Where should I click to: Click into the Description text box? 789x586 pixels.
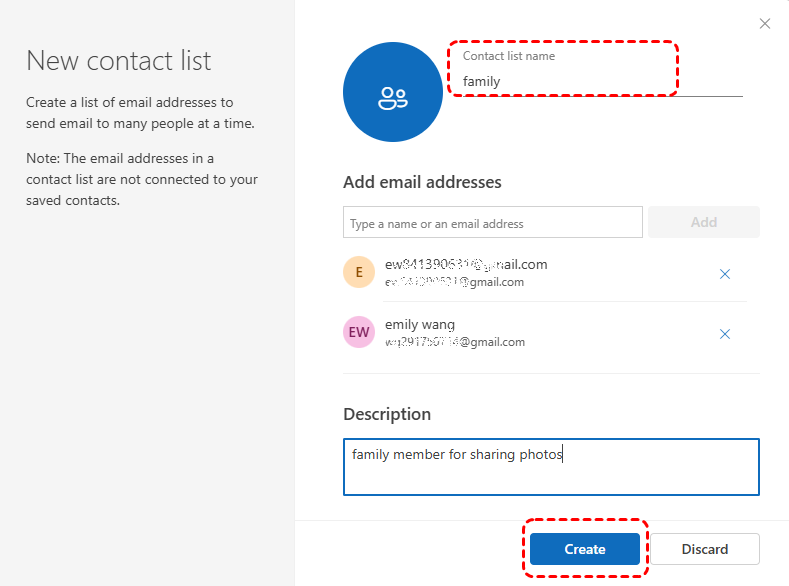551,466
